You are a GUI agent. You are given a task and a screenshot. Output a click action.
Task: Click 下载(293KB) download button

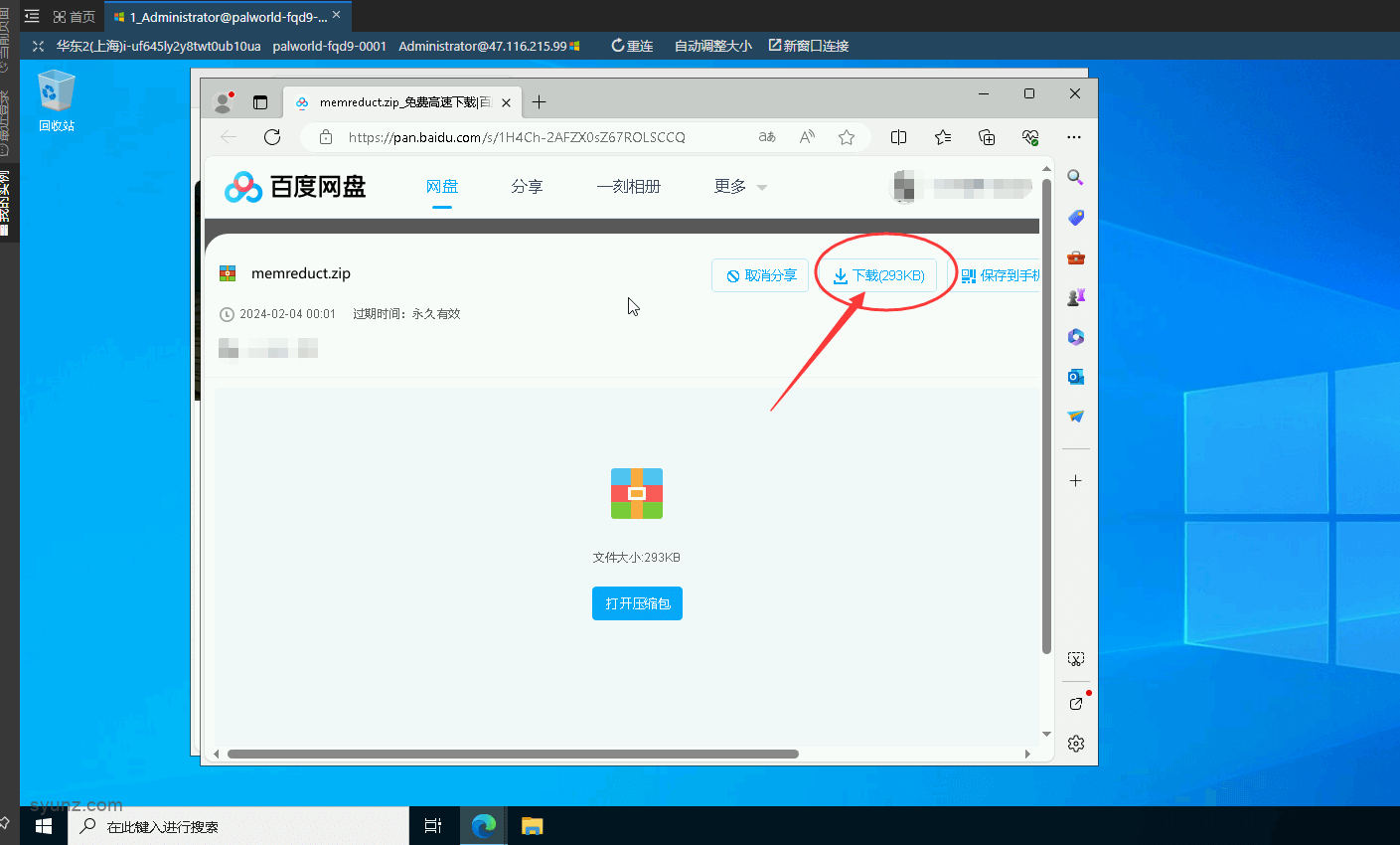pyautogui.click(x=878, y=275)
